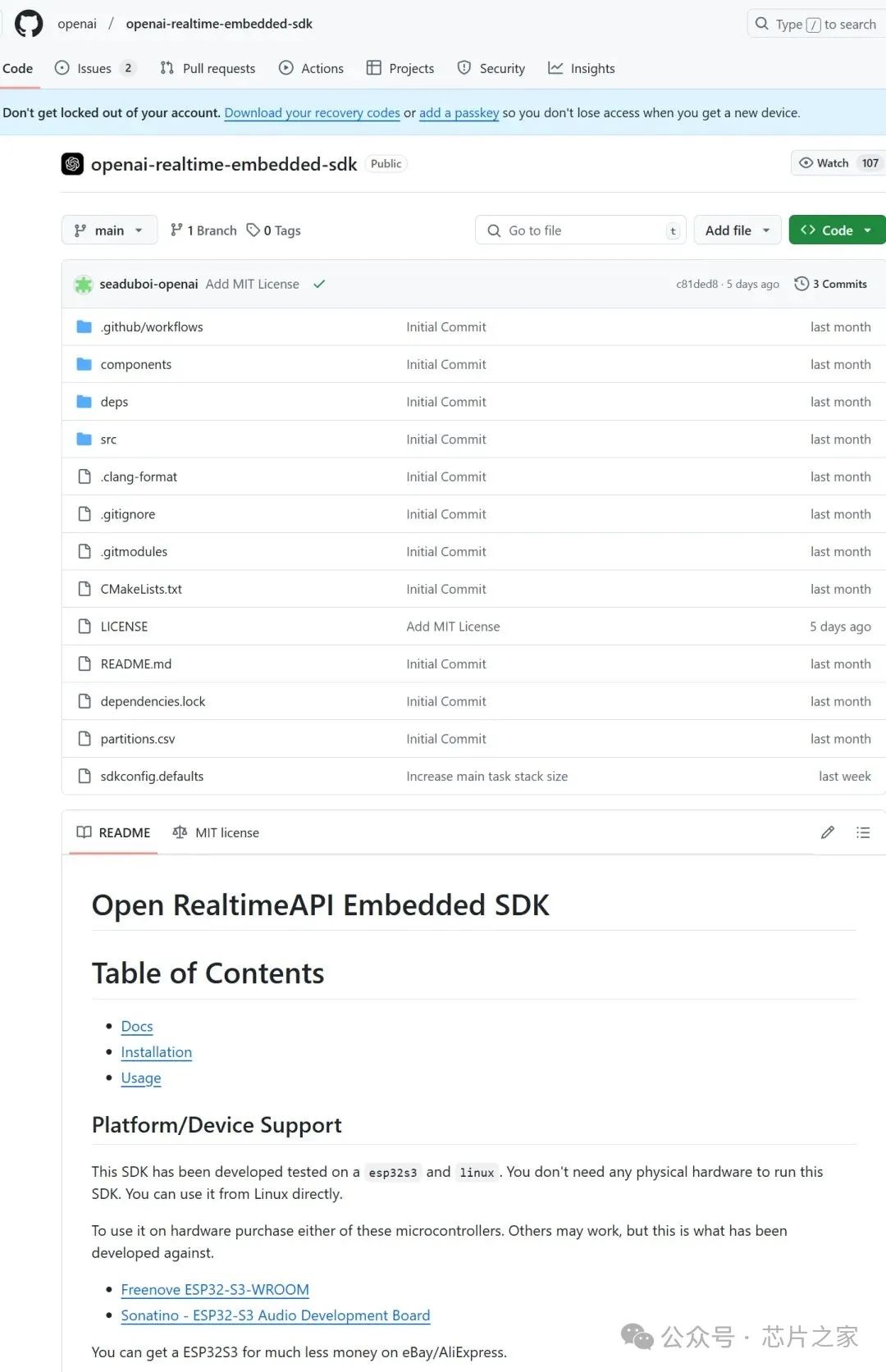Open the .gitignore file

(128, 514)
